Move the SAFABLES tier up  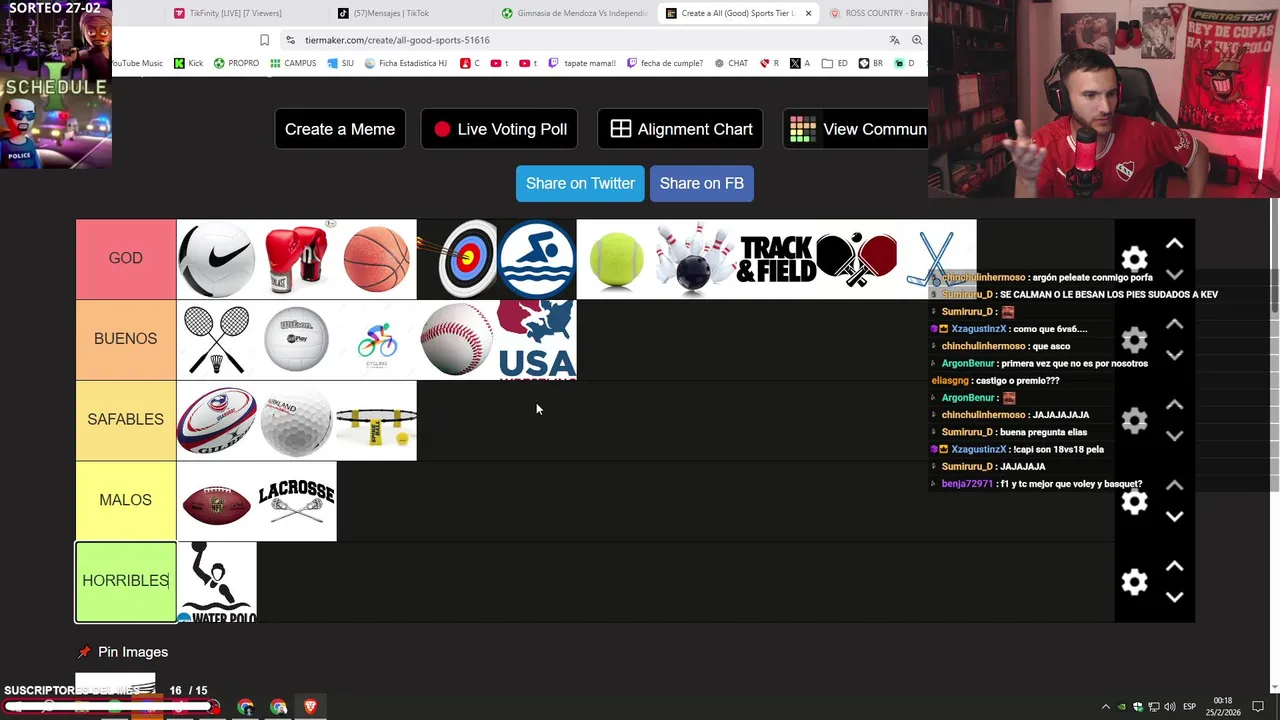1174,405
